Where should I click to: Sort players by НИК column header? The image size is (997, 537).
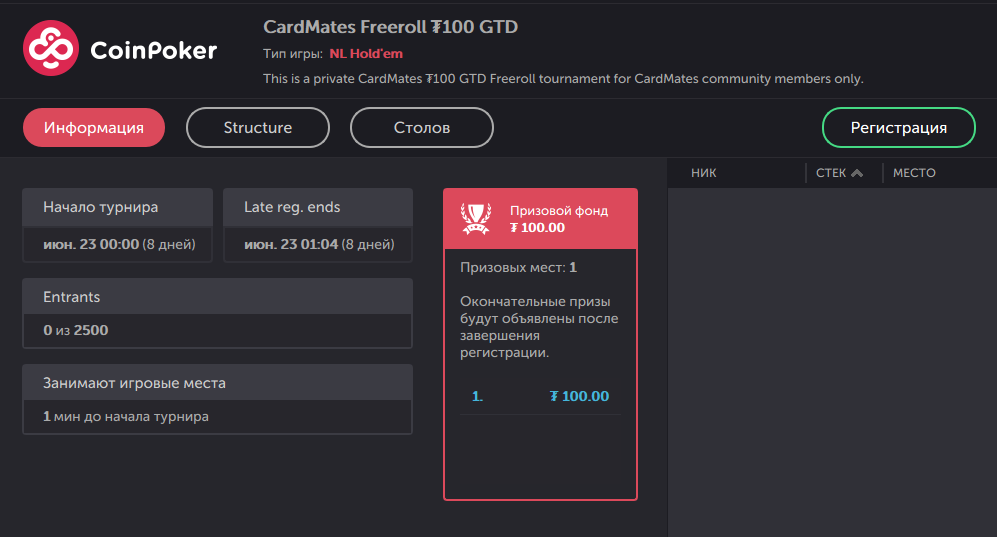pos(704,173)
